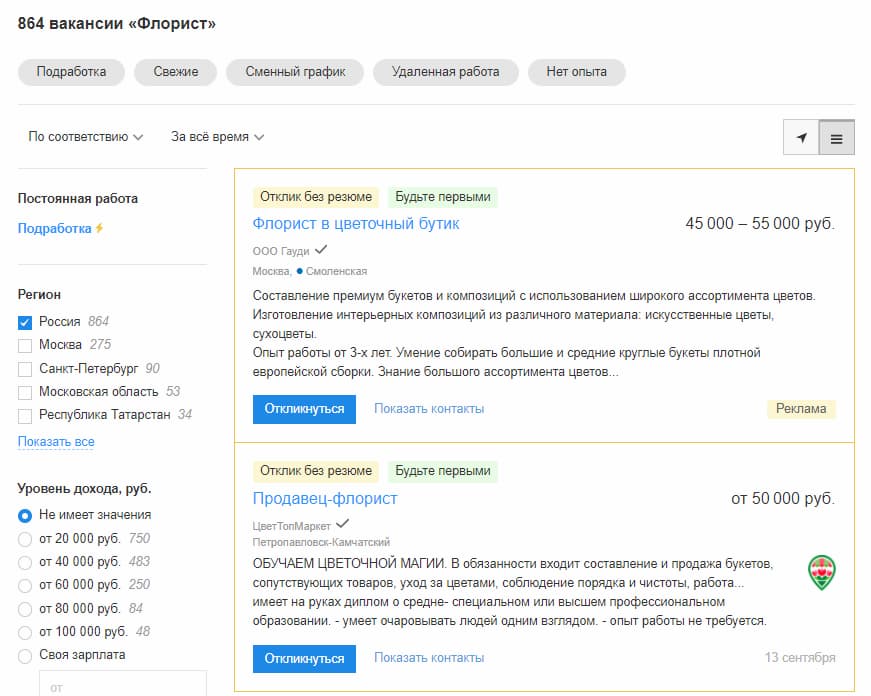The height and width of the screenshot is (696, 871).
Task: Enable the Санкт-Петербург checkbox
Action: (x=22, y=368)
